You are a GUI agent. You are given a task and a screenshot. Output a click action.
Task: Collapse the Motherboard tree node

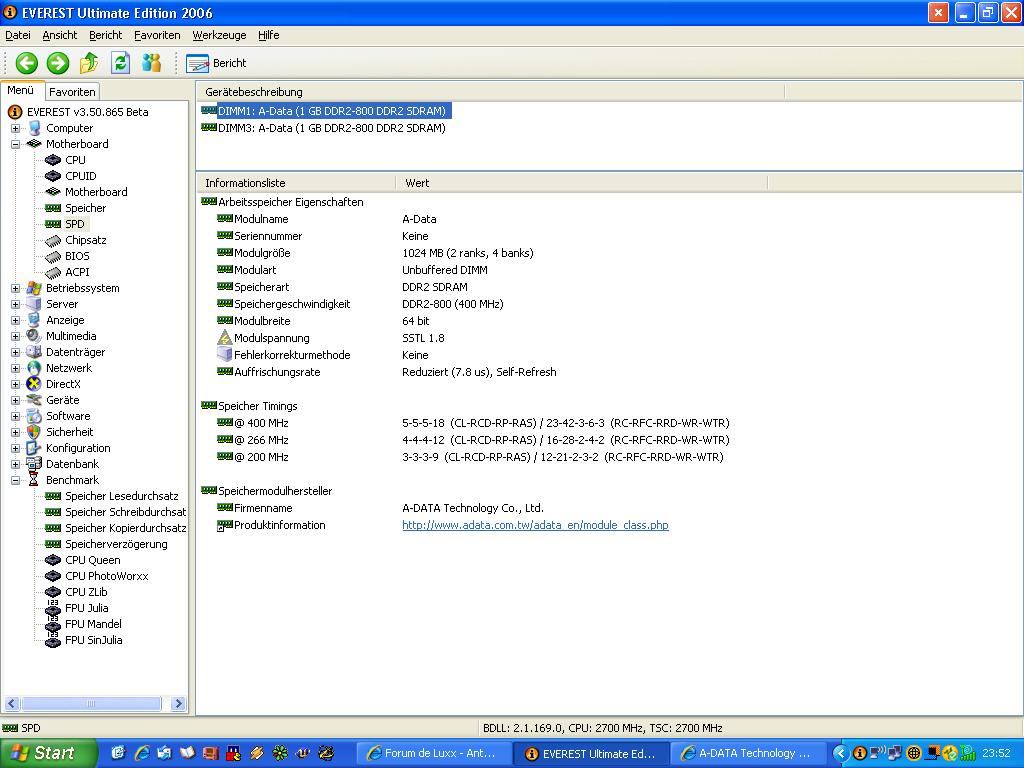click(x=15, y=144)
